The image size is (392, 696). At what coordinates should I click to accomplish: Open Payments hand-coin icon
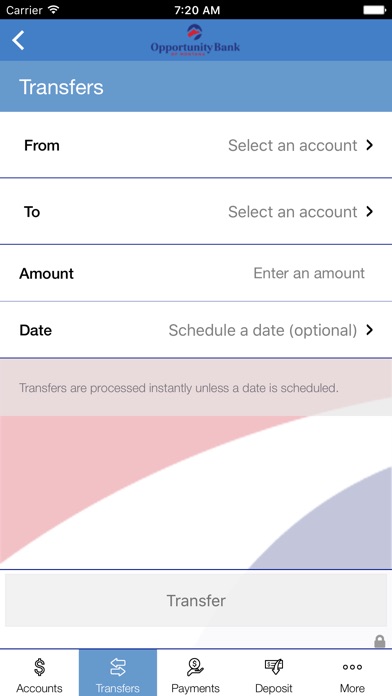point(195,667)
